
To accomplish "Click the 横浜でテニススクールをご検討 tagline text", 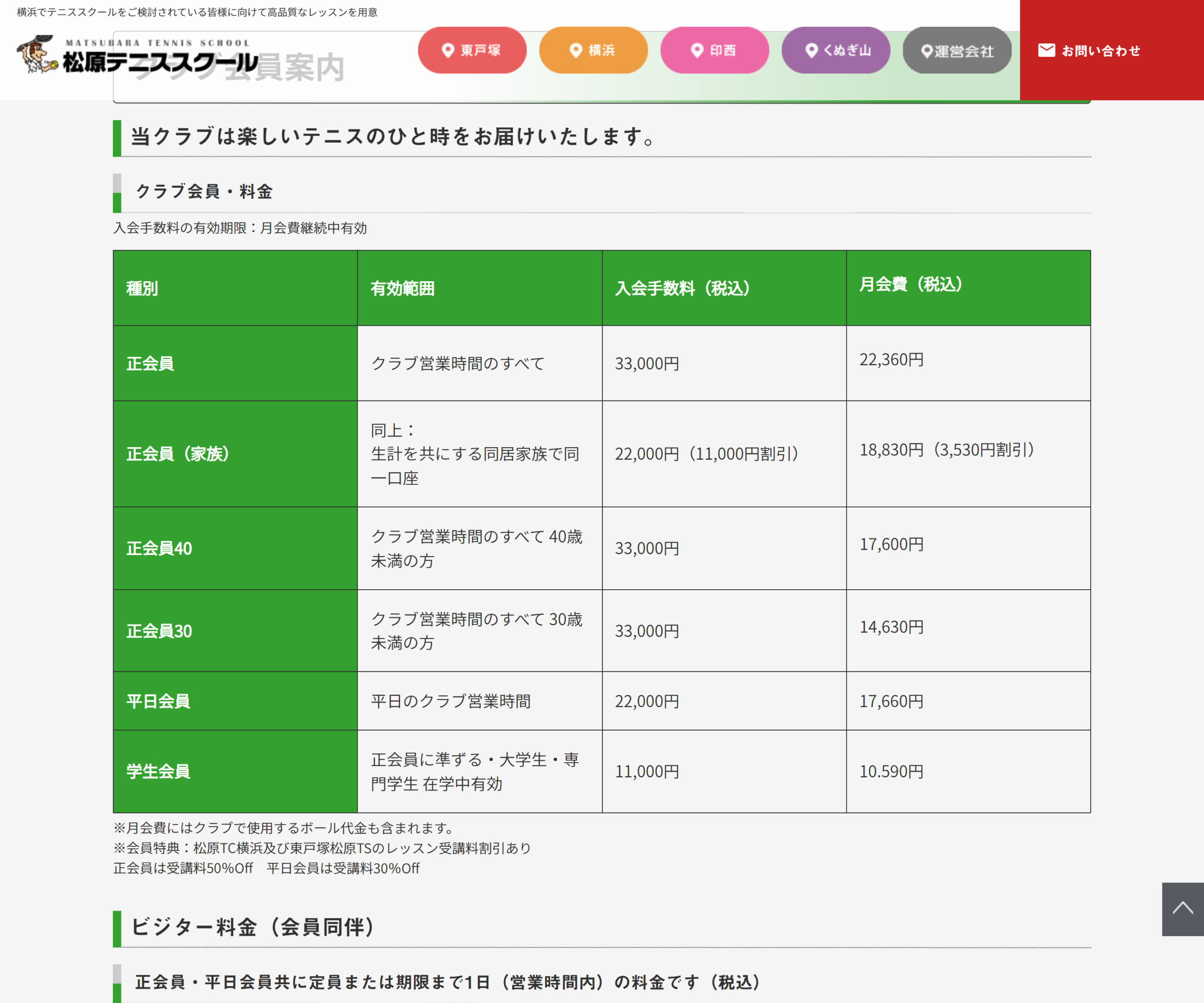I will (x=197, y=12).
